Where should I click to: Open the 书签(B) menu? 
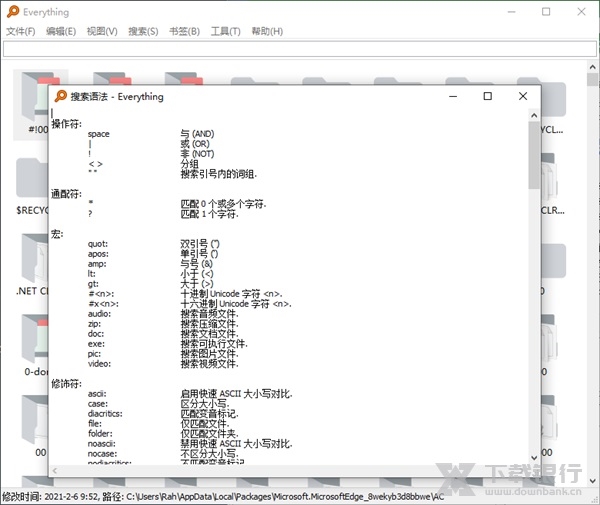tap(184, 31)
